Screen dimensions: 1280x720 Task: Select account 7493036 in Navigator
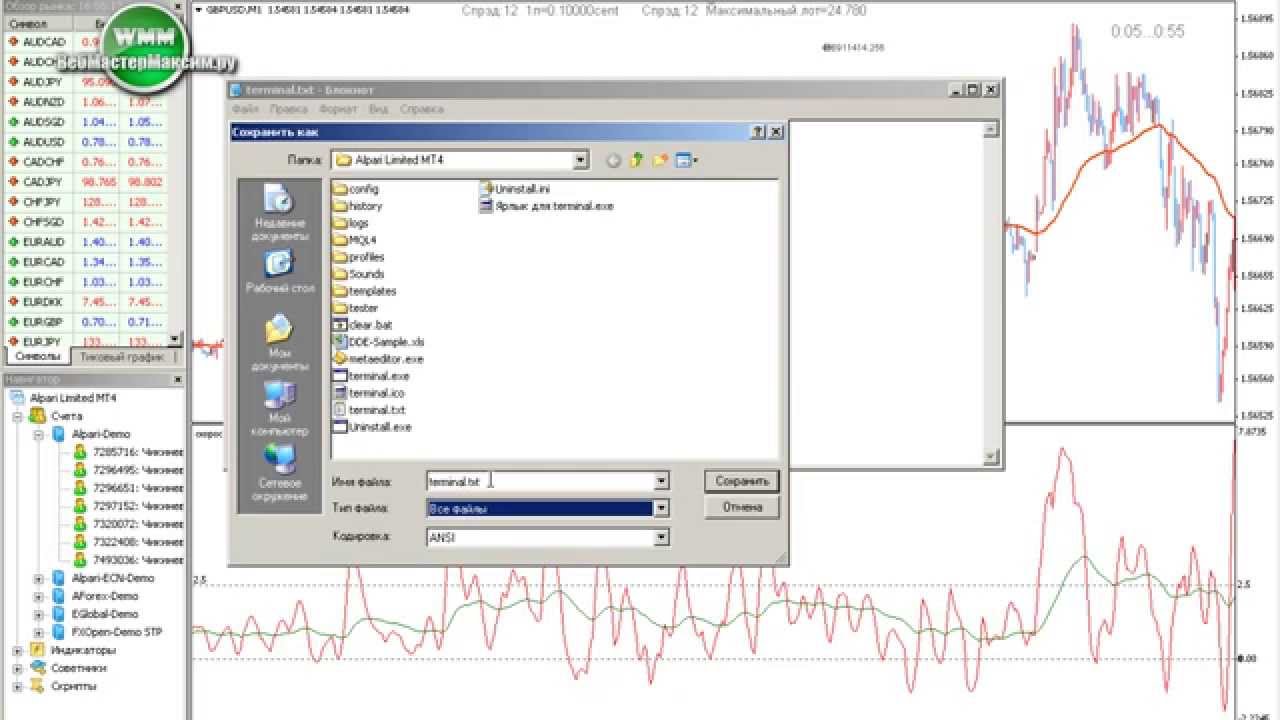point(129,560)
